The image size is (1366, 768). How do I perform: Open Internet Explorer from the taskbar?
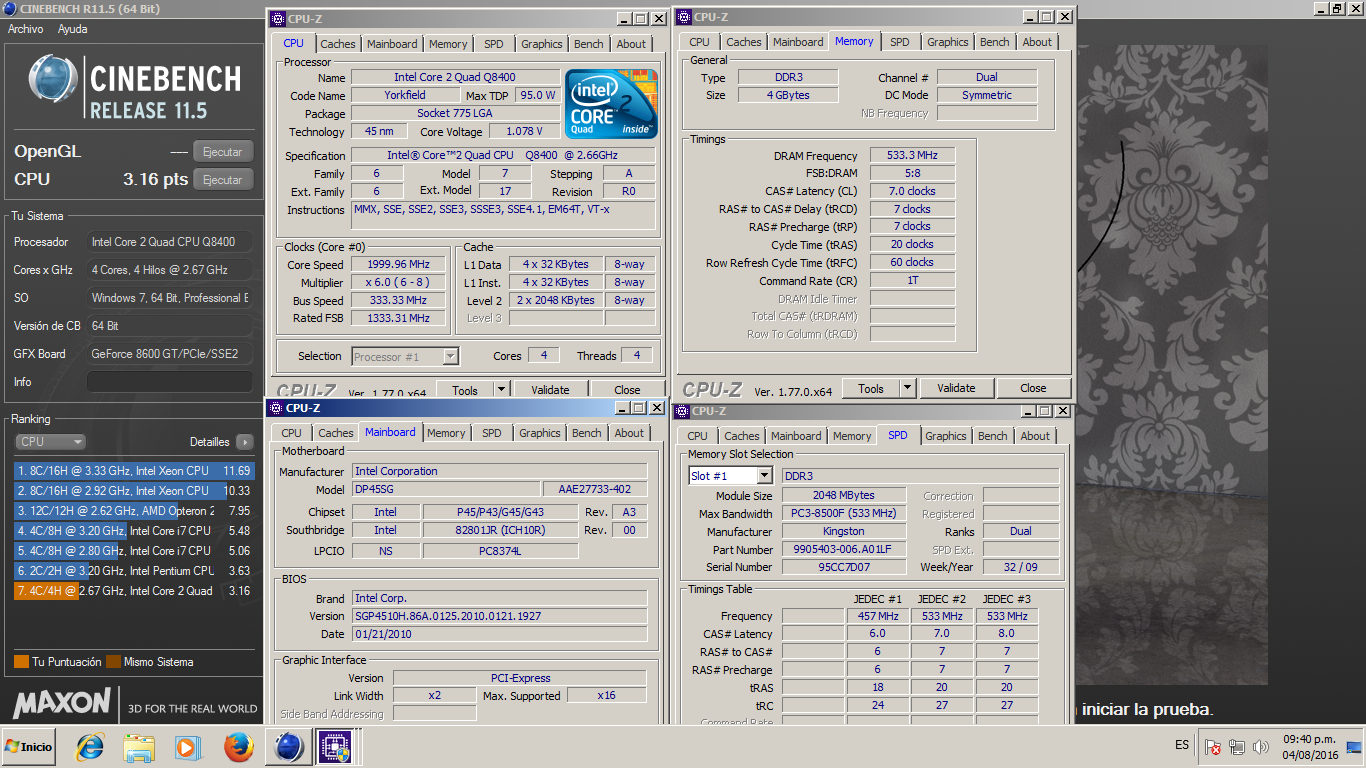pos(90,746)
